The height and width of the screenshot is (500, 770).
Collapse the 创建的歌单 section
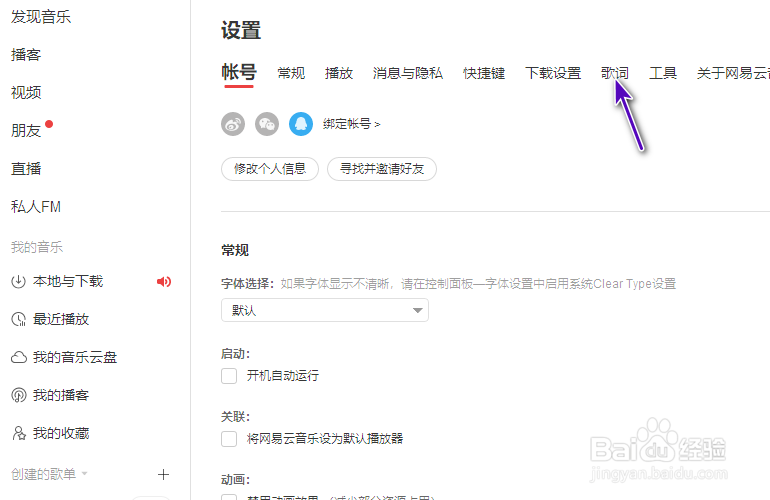point(49,474)
